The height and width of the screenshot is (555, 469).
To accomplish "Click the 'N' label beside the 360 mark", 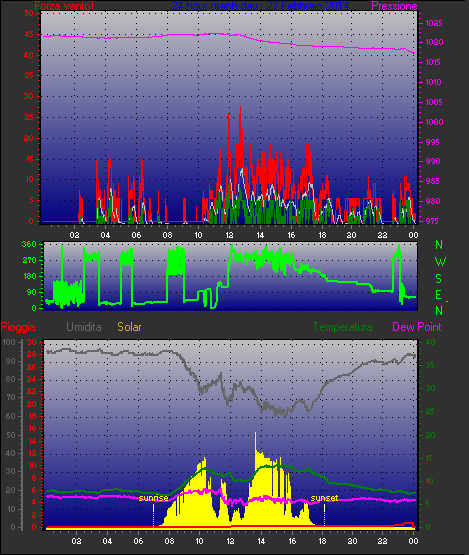I will [x=439, y=245].
